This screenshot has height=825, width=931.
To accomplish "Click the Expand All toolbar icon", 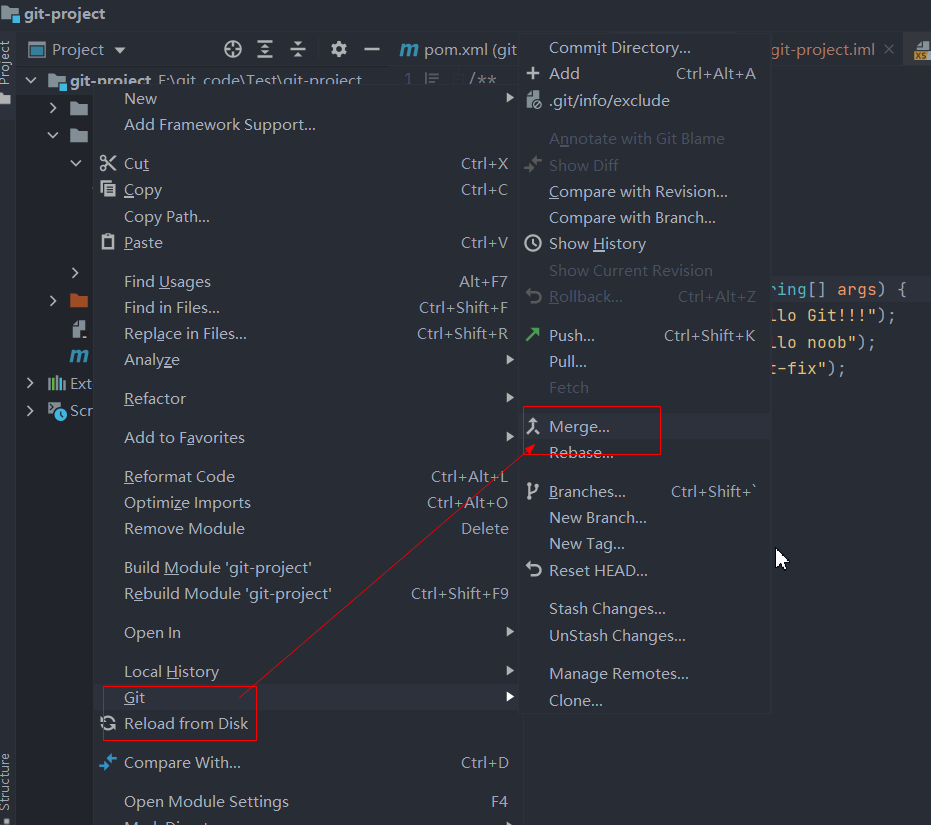I will click(265, 49).
